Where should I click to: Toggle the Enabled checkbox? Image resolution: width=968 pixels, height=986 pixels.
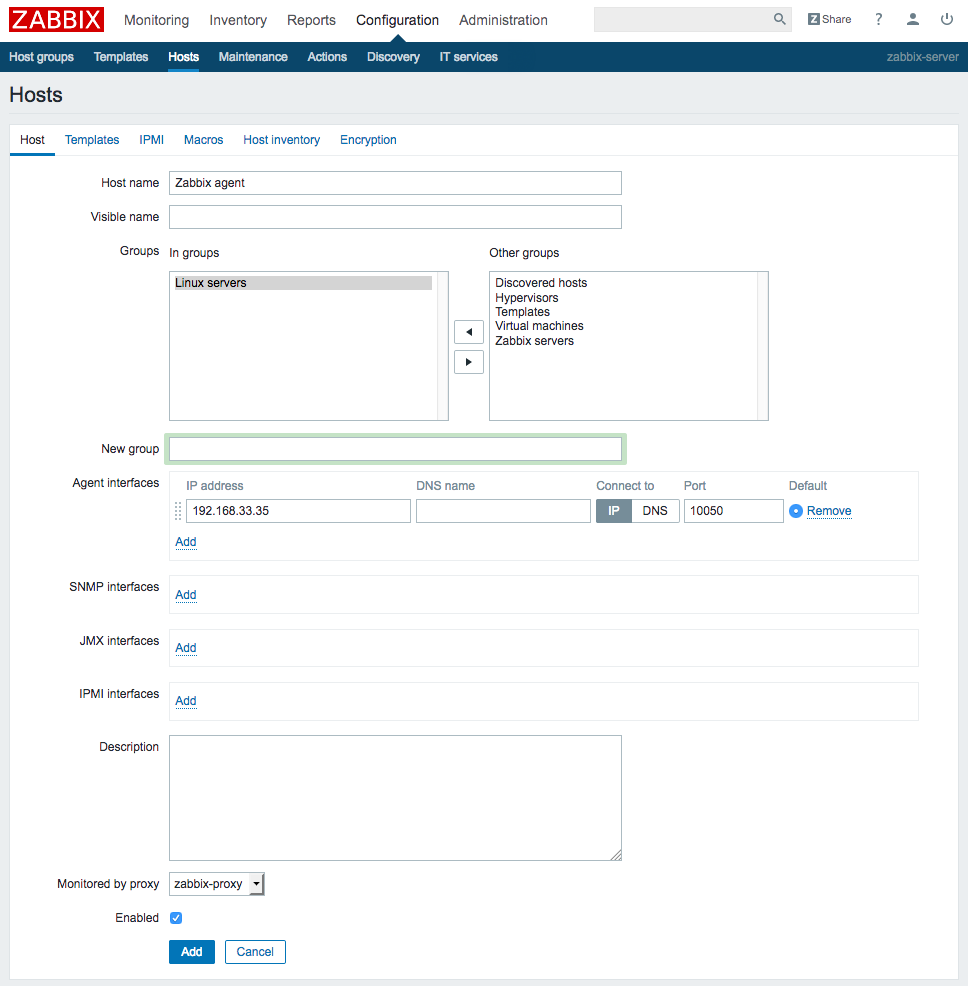click(x=176, y=918)
